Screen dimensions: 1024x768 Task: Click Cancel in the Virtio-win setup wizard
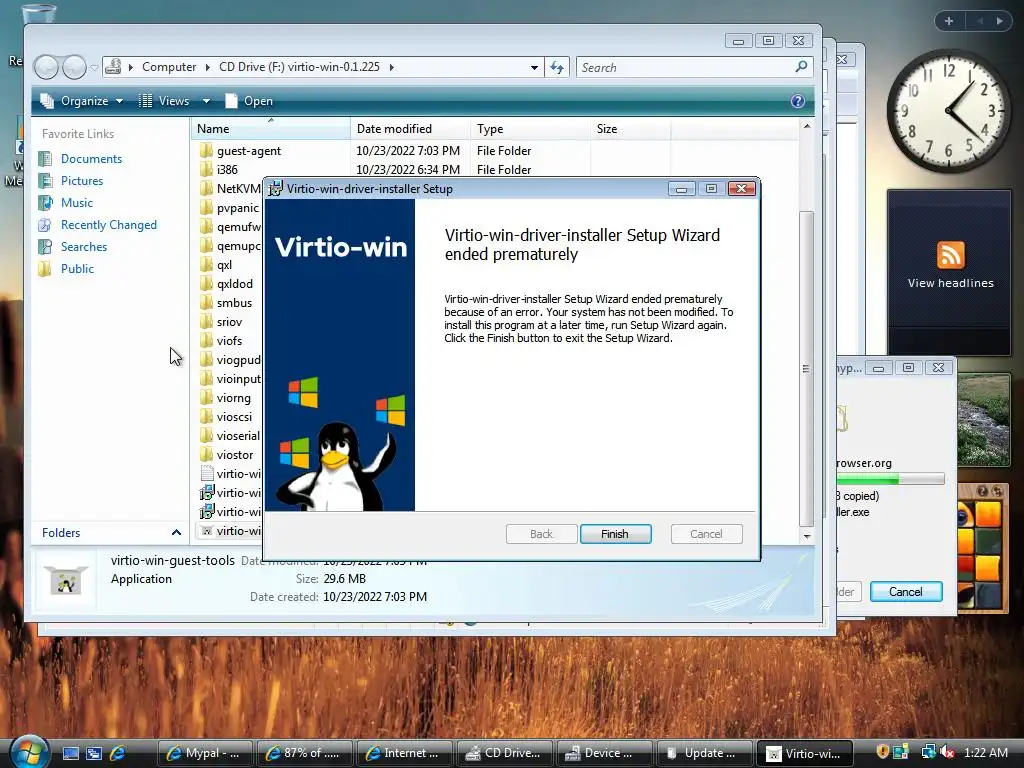tap(707, 534)
